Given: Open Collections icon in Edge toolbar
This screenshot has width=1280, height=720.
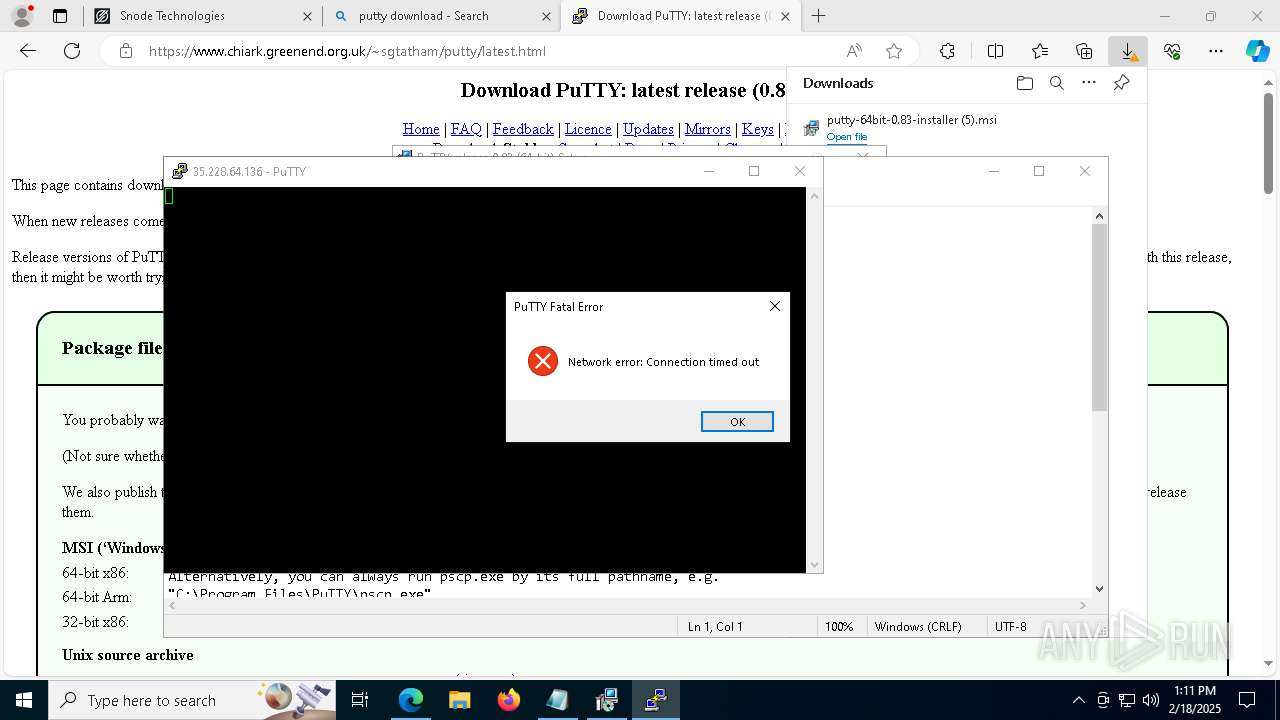Looking at the screenshot, I should tap(1084, 51).
